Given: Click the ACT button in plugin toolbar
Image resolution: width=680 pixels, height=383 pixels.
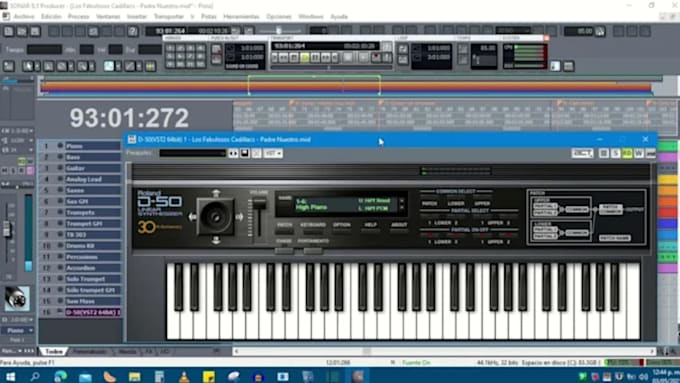Looking at the screenshot, I should [582, 153].
